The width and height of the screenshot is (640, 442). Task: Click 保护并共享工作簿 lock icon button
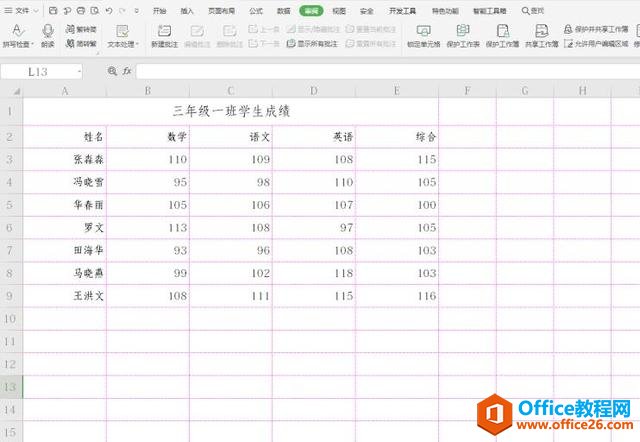coord(596,29)
